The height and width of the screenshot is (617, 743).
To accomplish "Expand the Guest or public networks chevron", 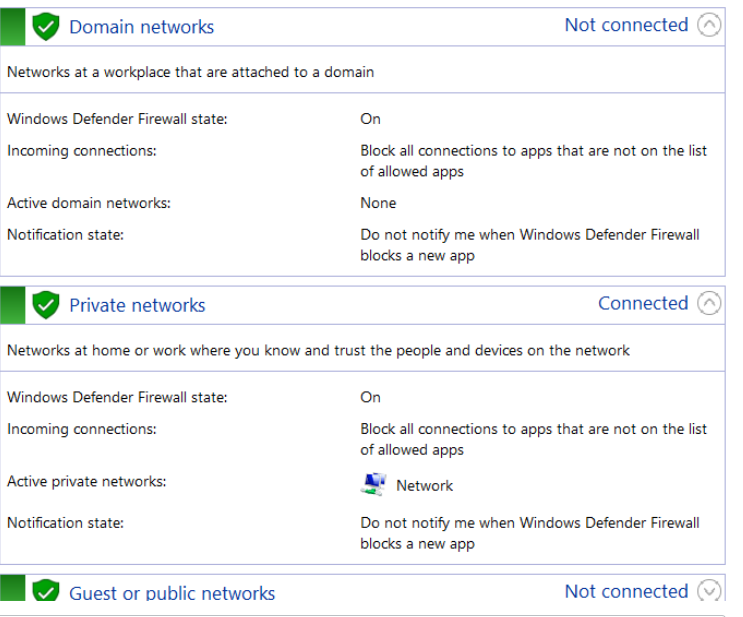I will 709,590.
